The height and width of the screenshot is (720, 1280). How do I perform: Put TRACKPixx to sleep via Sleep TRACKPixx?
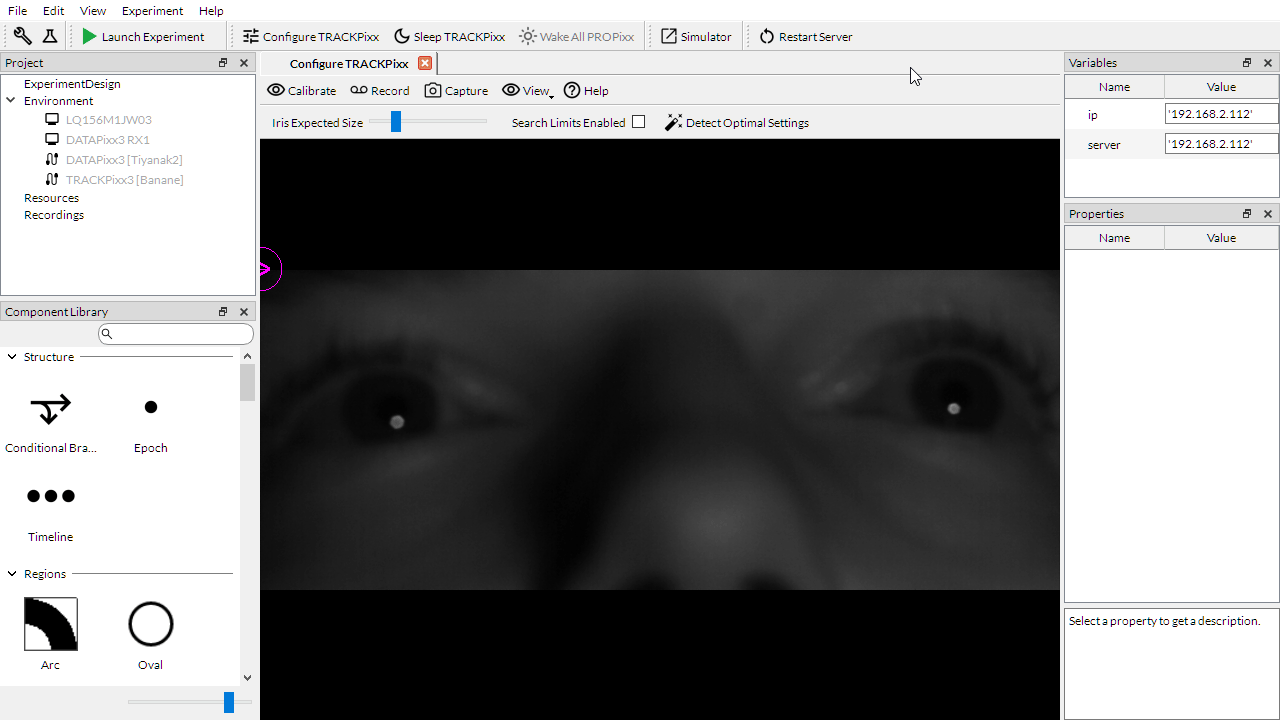(448, 36)
